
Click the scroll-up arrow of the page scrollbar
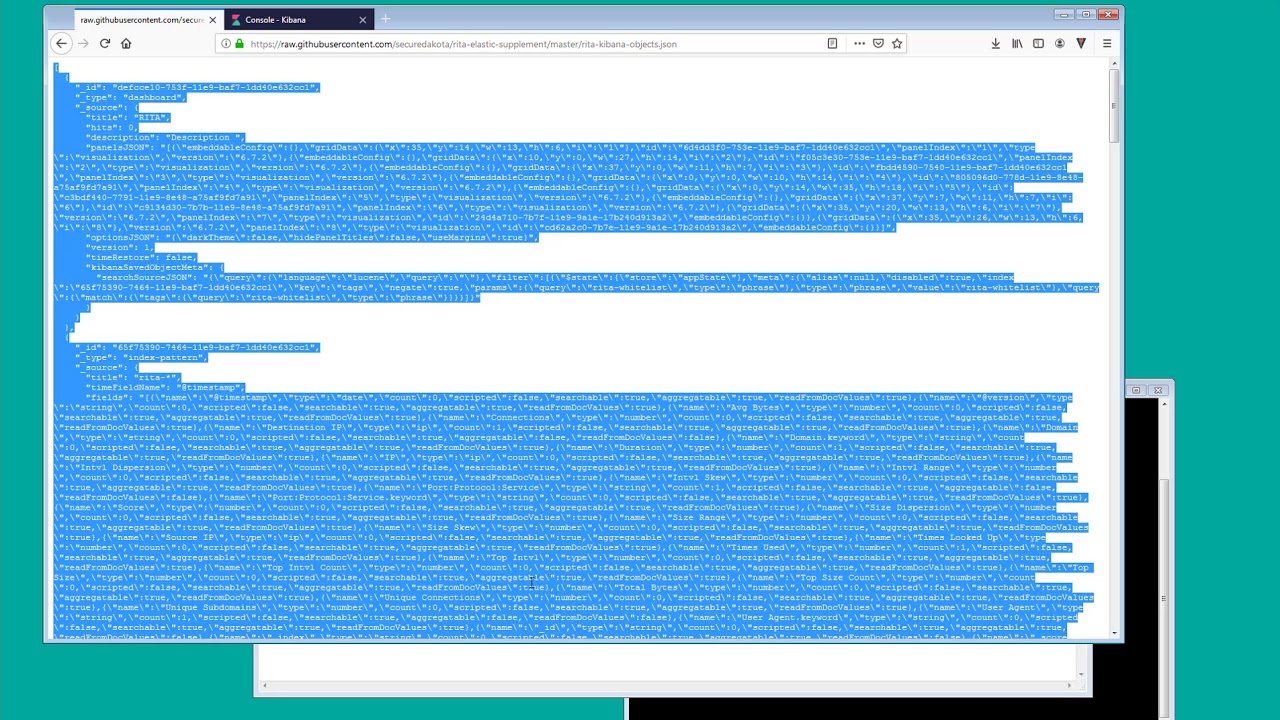(1113, 64)
